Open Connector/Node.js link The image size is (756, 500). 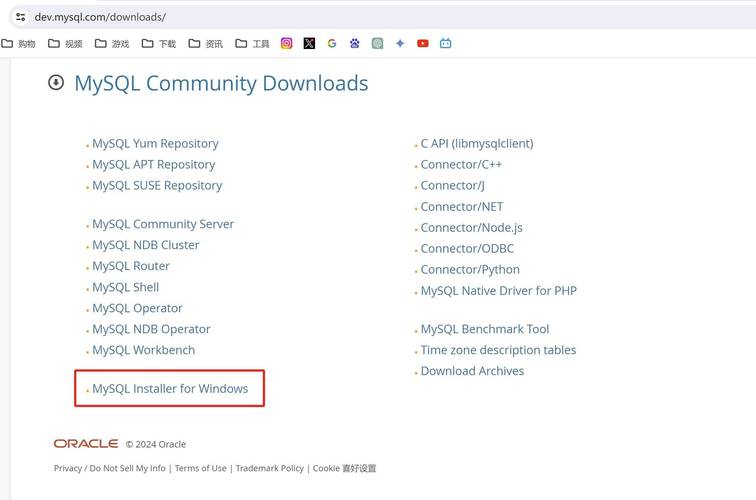472,228
